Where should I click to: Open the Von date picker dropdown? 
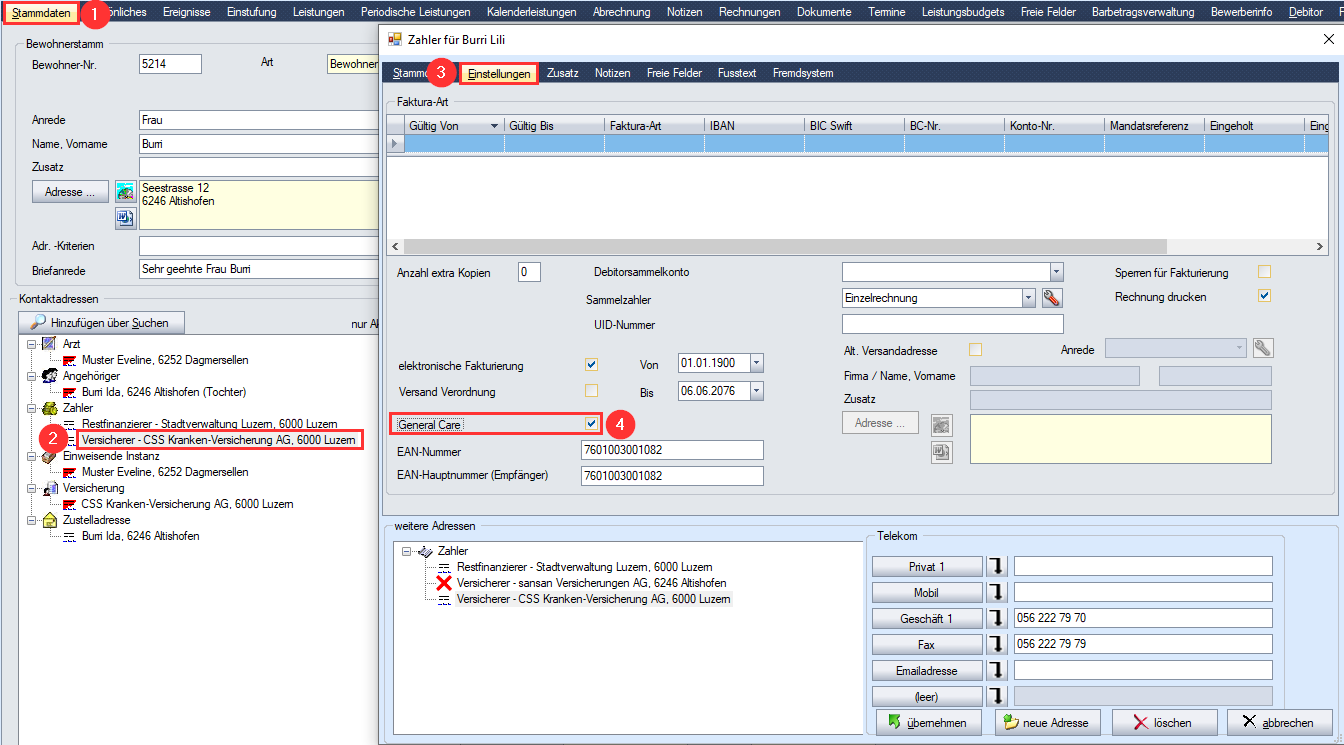pos(756,363)
